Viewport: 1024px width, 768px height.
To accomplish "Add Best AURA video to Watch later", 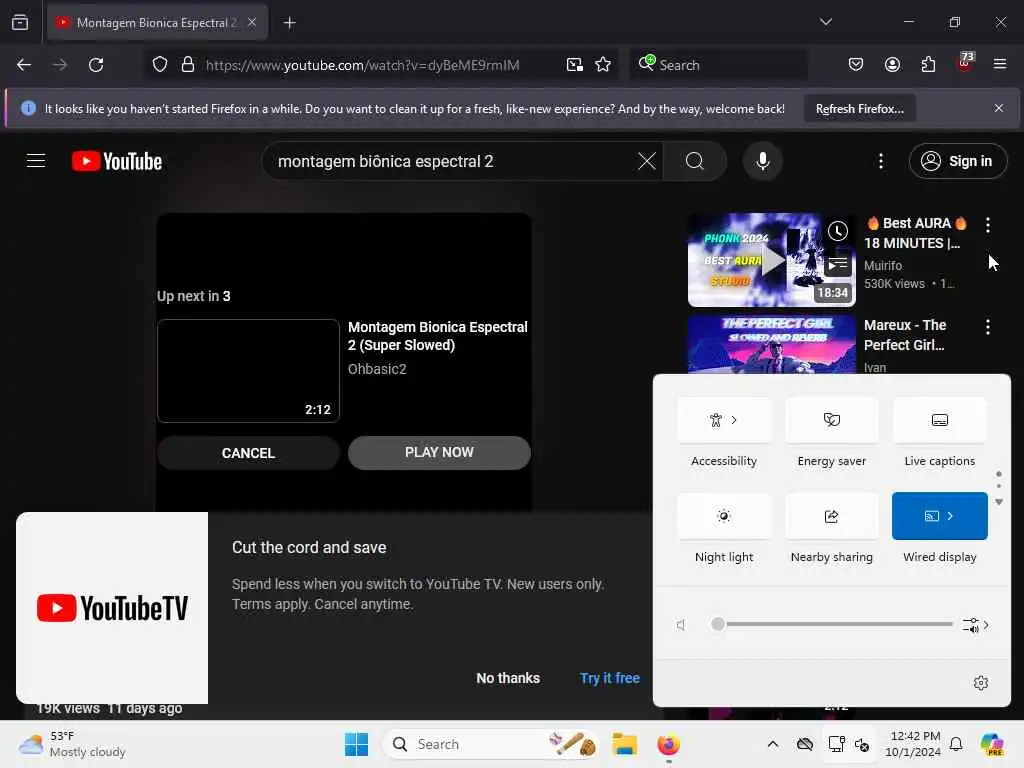I will click(838, 231).
